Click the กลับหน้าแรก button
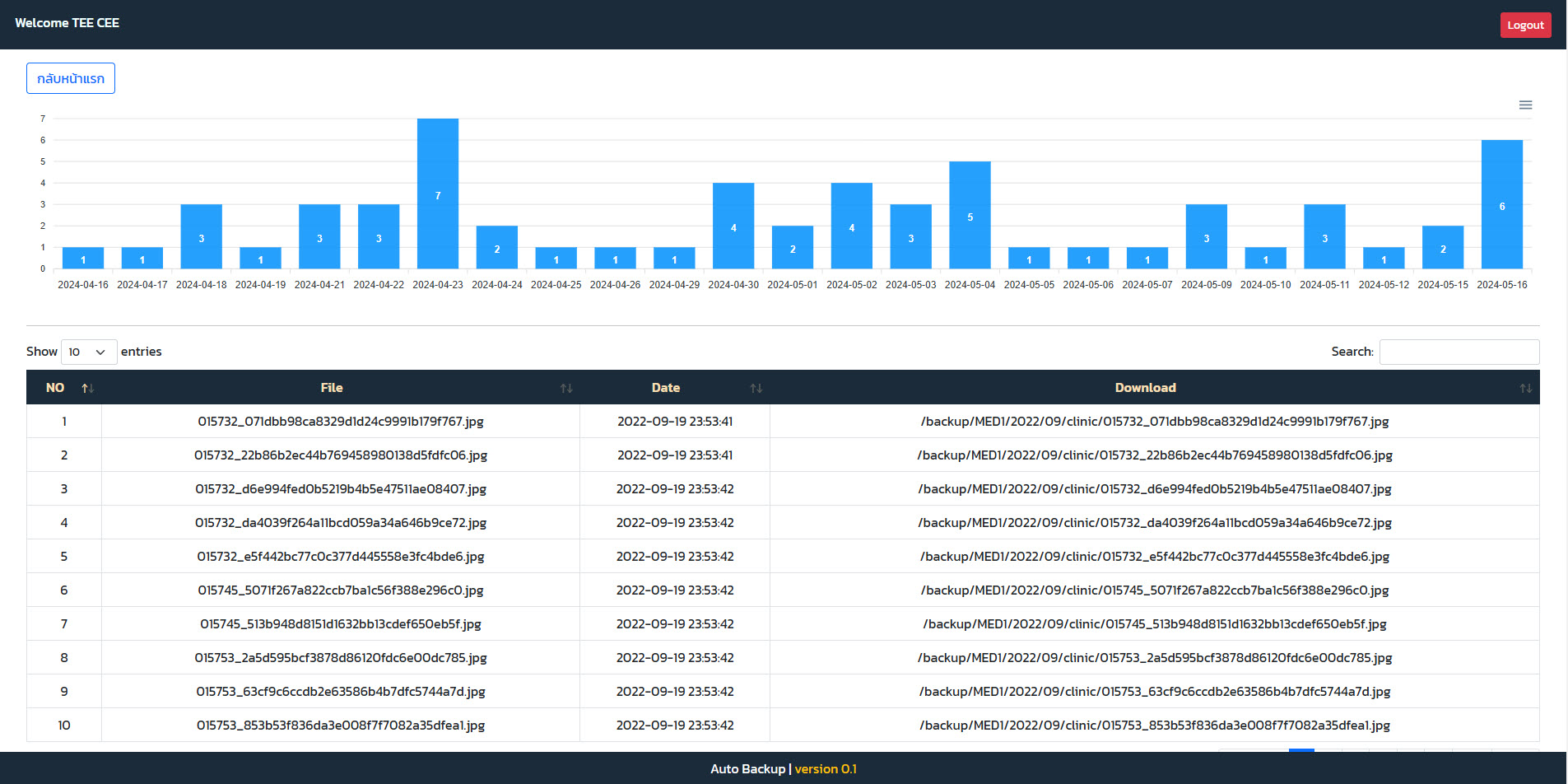The image size is (1568, 784). [x=71, y=78]
